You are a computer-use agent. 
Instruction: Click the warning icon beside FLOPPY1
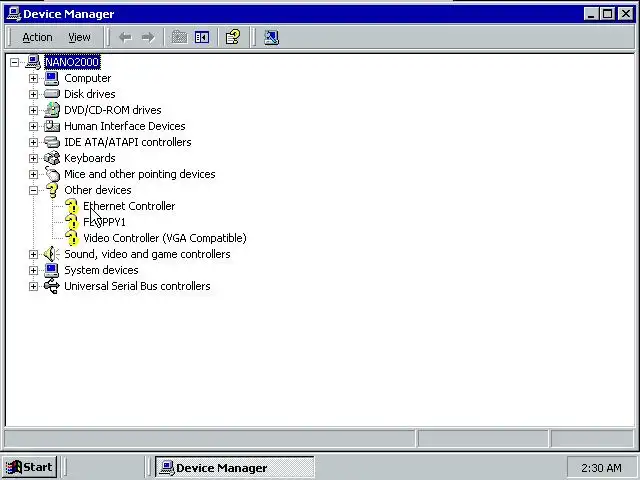[71, 222]
